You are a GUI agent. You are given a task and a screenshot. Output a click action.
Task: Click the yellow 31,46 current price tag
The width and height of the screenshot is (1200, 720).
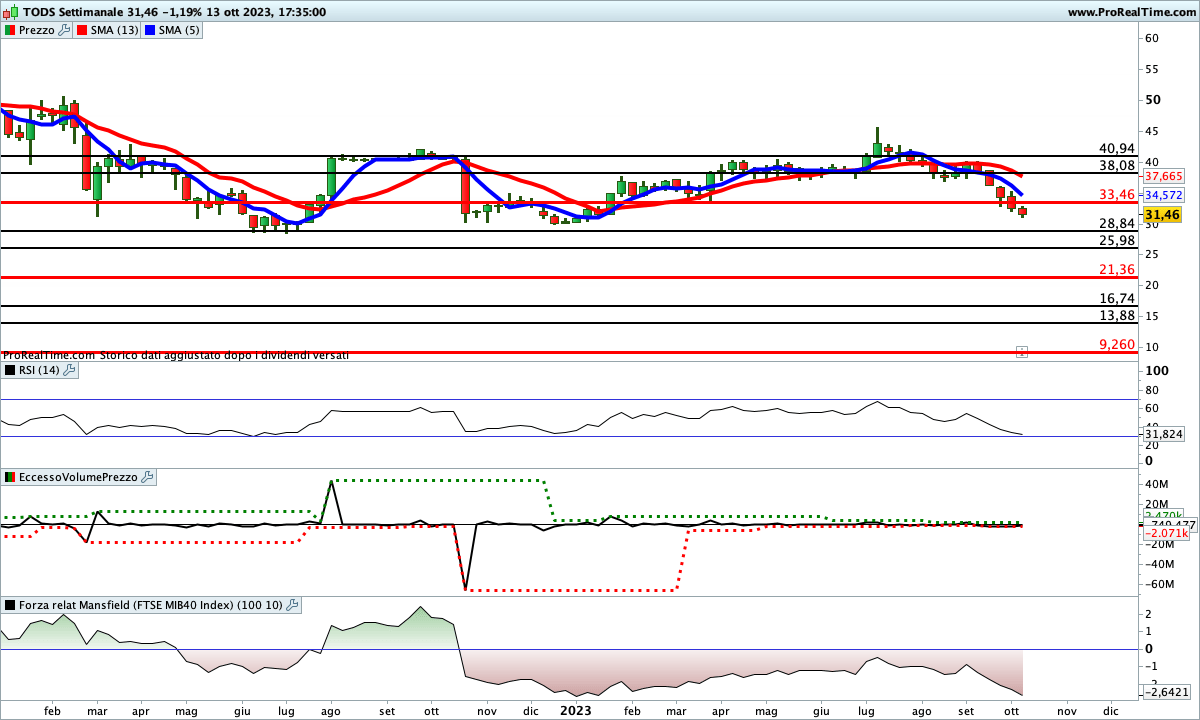[x=1163, y=215]
